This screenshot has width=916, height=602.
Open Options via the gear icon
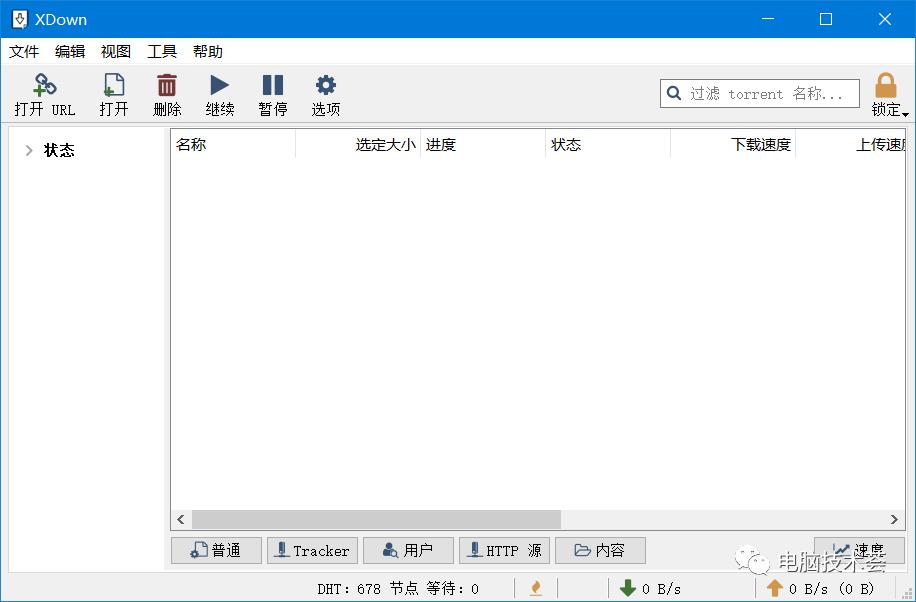click(x=325, y=85)
